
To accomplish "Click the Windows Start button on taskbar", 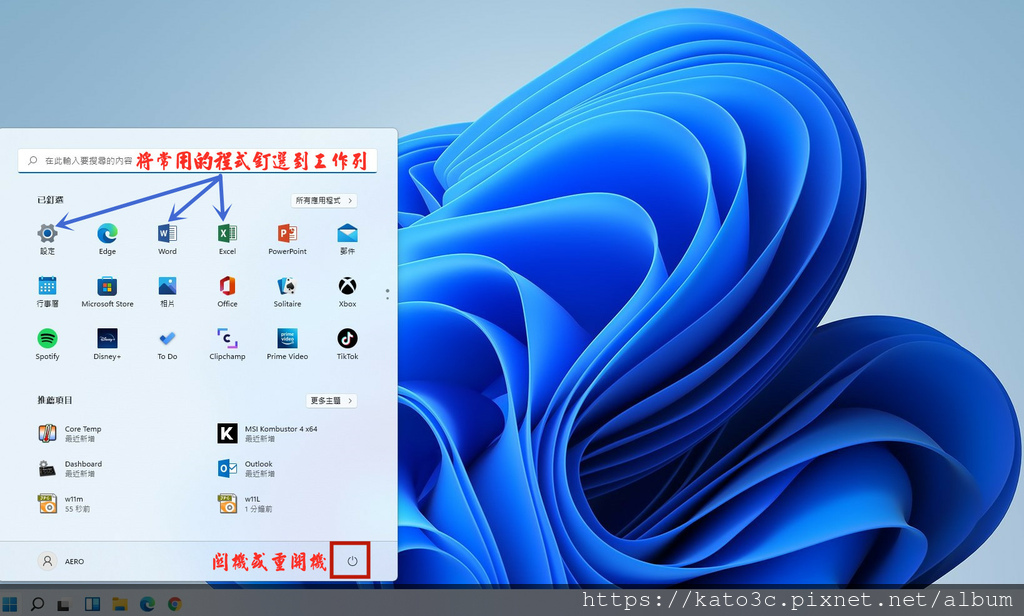I will pos(10,604).
